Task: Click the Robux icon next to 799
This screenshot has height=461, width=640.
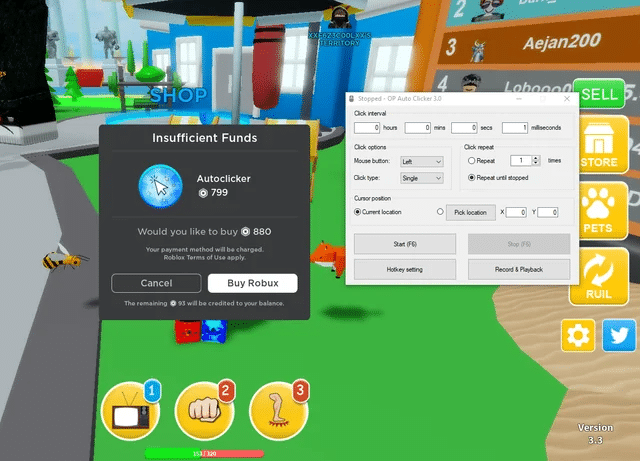Action: 203,193
